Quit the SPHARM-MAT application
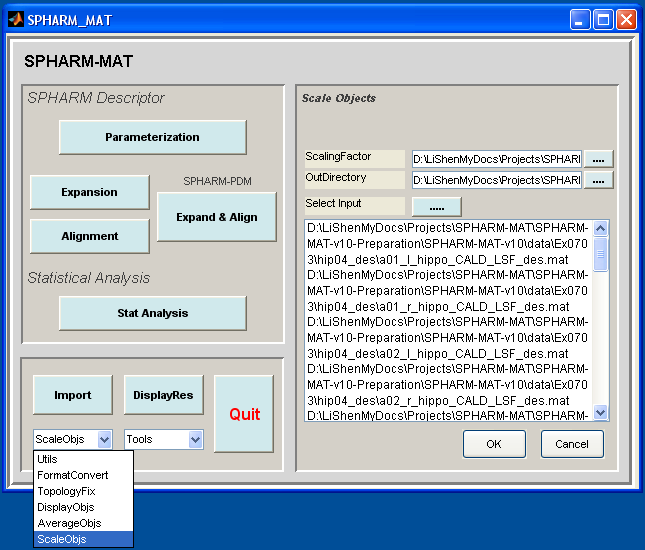Viewport: 645px width, 550px height. click(x=244, y=414)
